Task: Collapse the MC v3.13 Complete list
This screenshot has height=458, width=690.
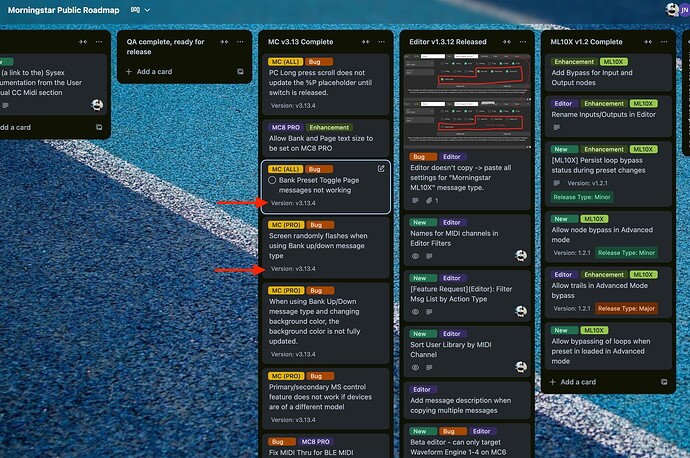Action: pos(366,42)
